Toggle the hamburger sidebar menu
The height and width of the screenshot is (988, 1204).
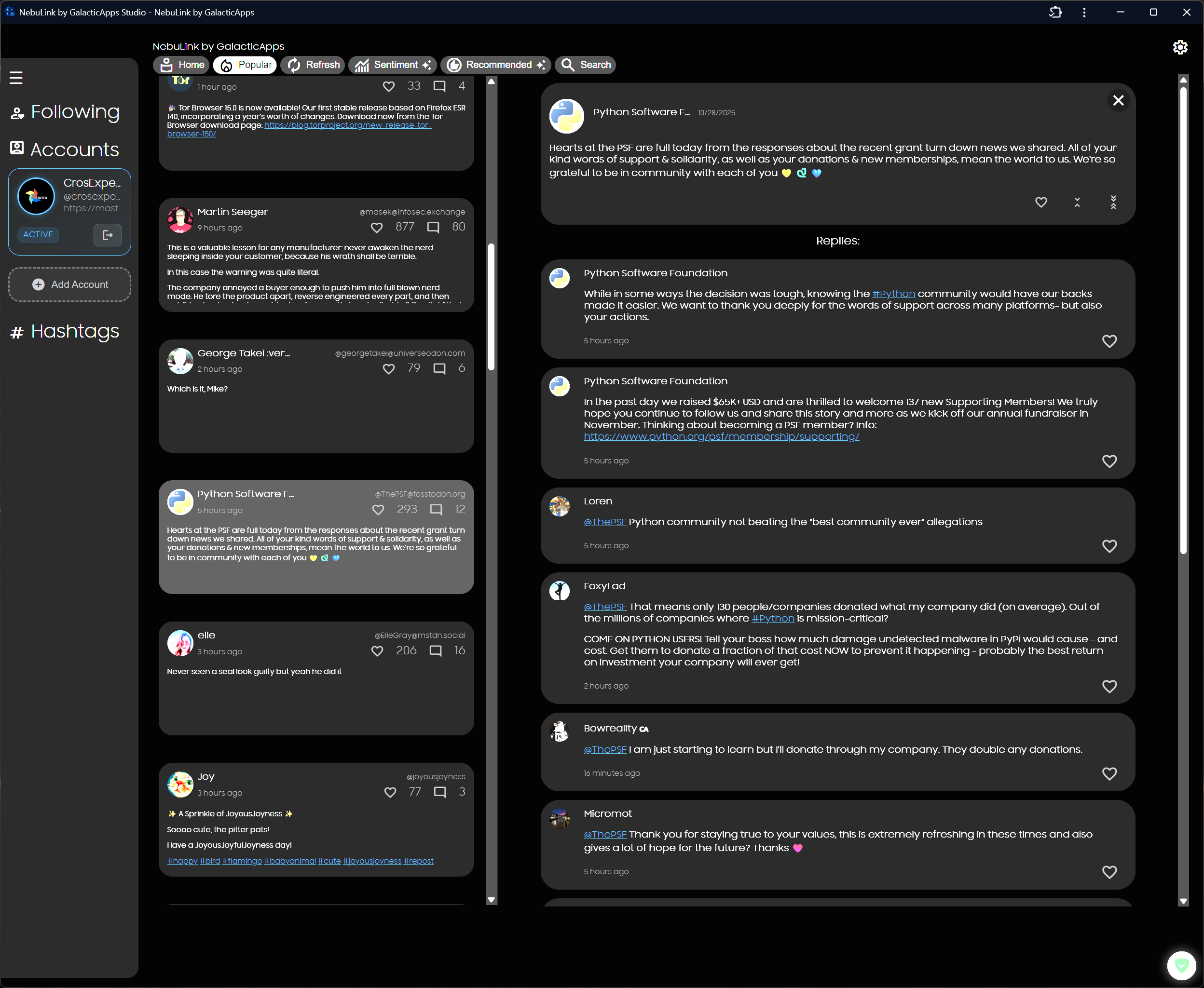click(x=16, y=78)
